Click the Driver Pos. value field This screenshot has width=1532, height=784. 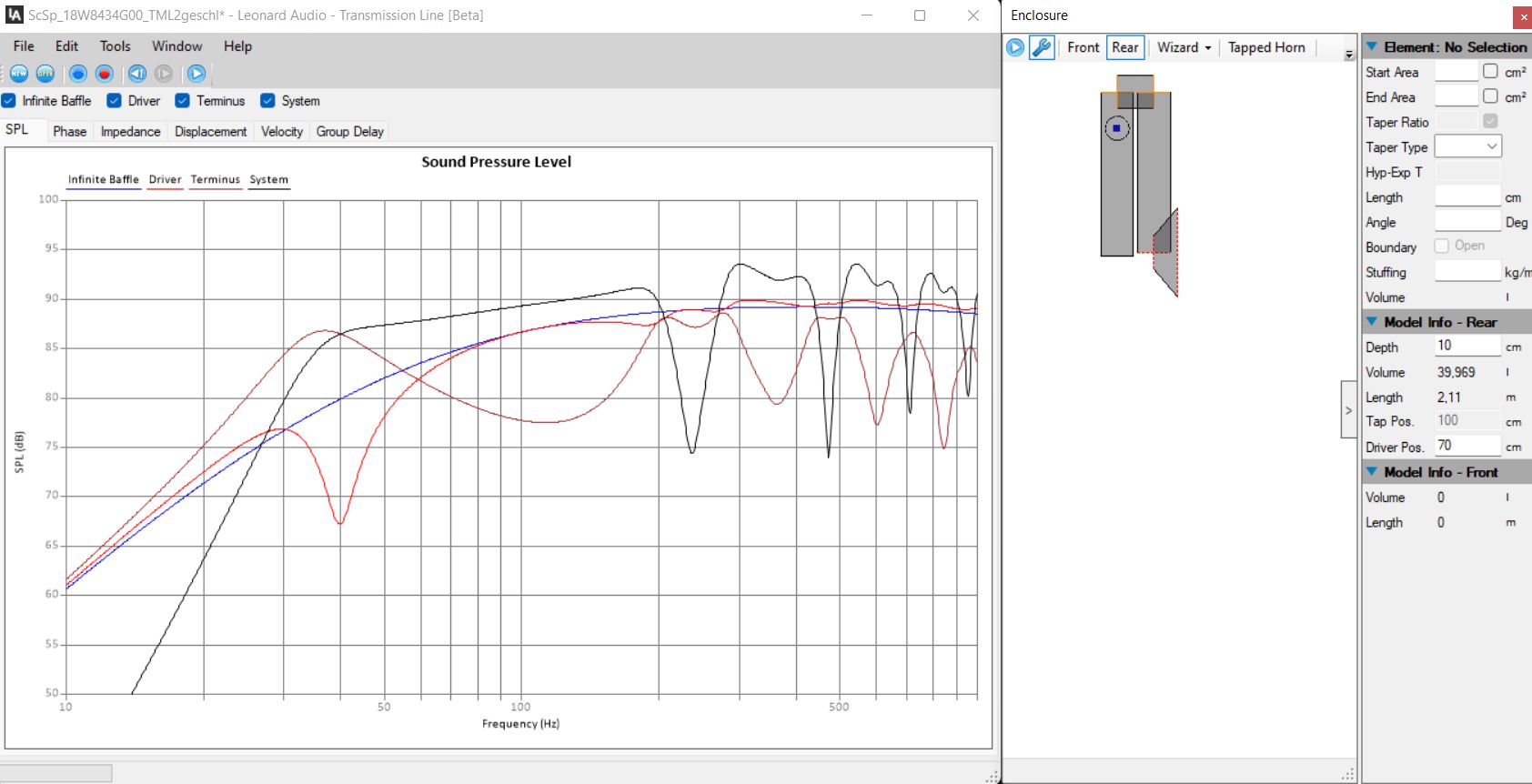coord(1466,446)
